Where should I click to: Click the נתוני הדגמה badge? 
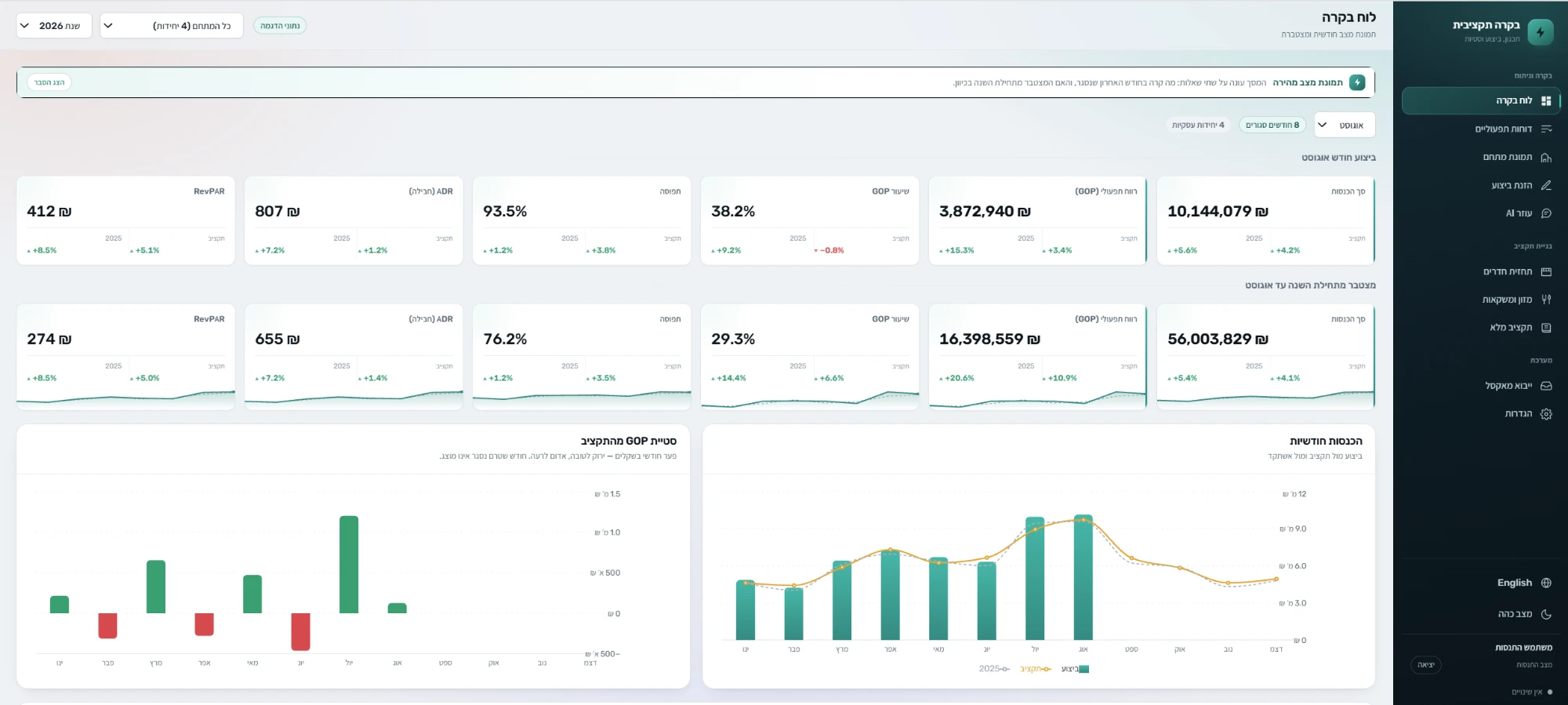280,26
